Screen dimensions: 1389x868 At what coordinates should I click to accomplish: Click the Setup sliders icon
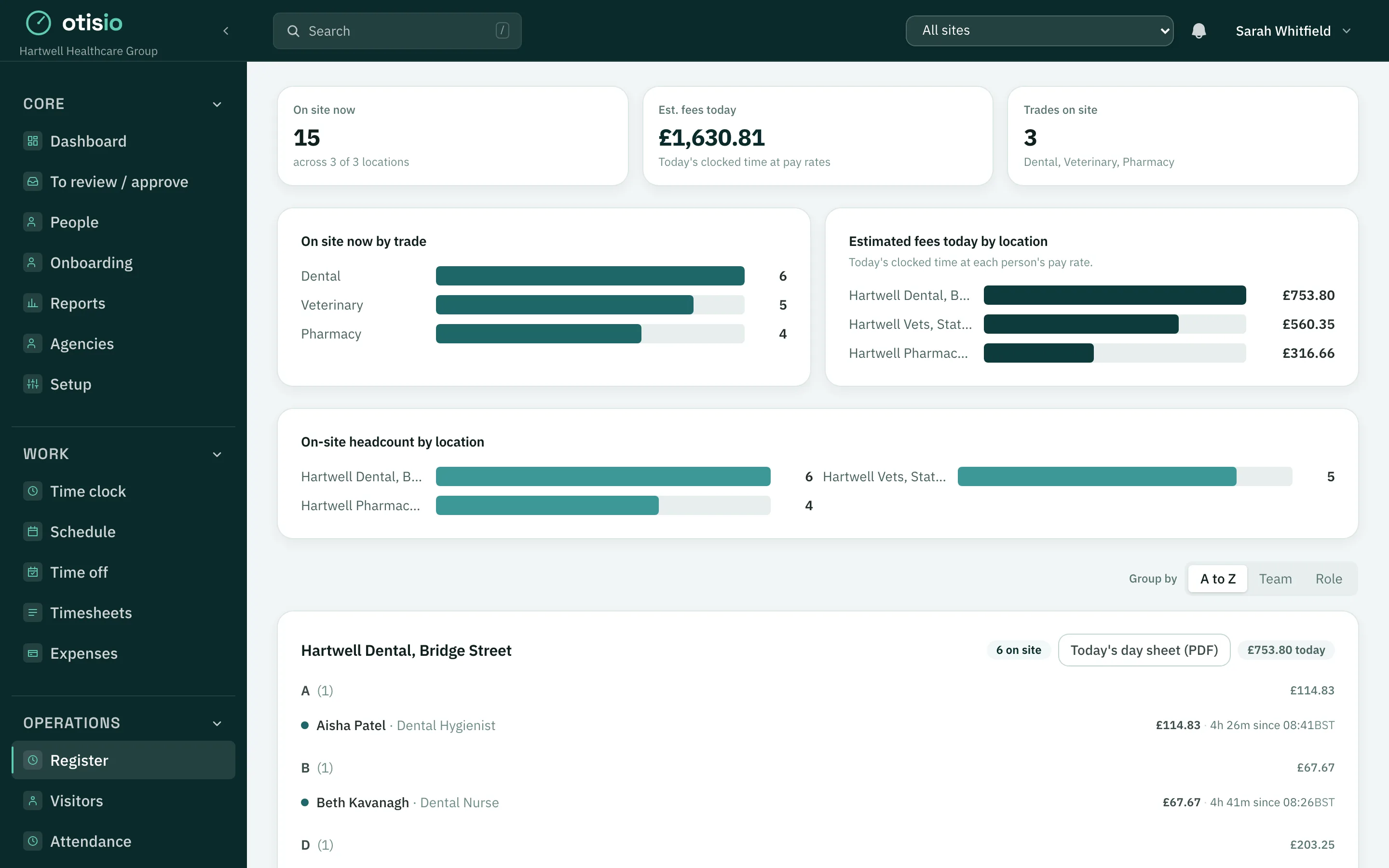click(x=33, y=384)
